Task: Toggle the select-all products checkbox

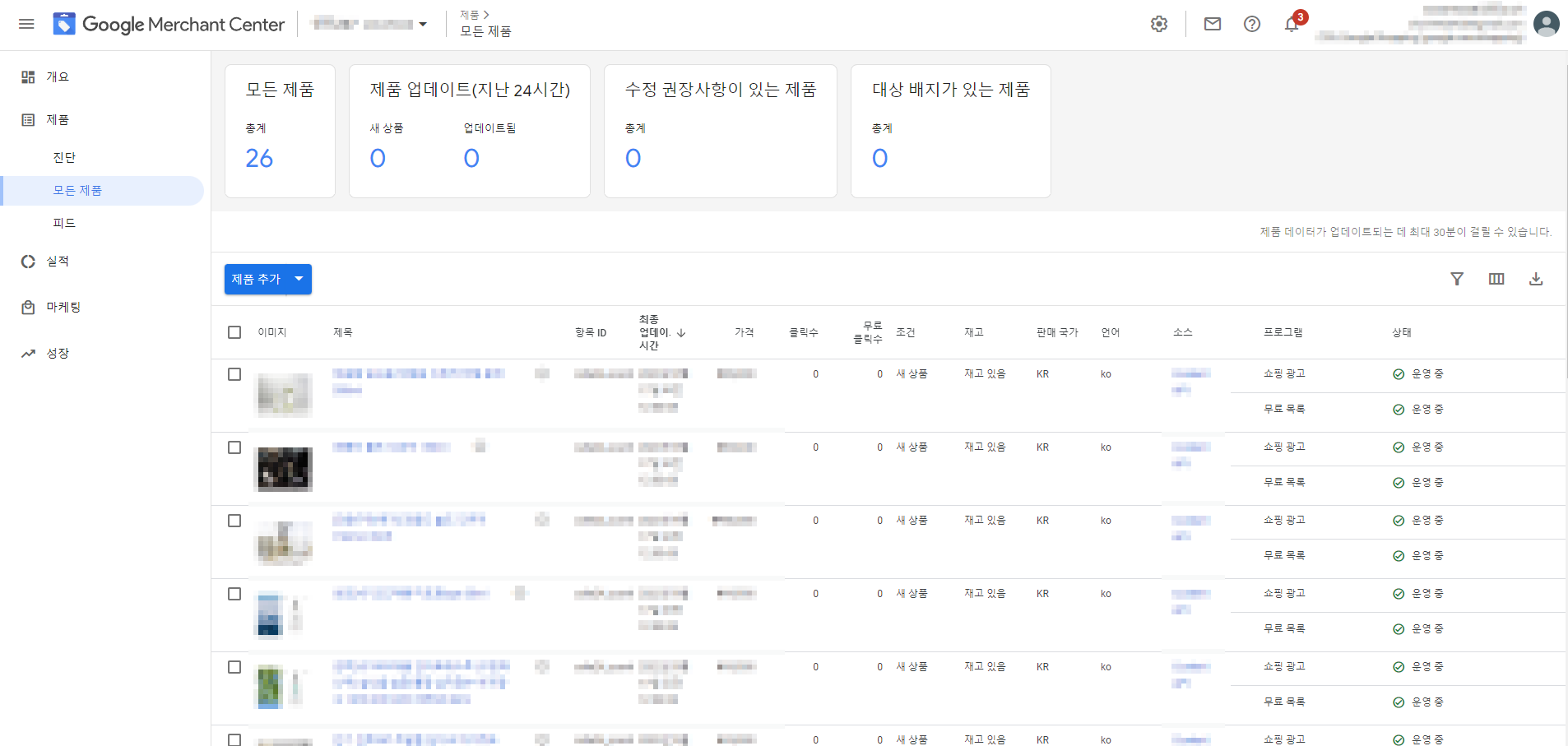Action: [234, 332]
